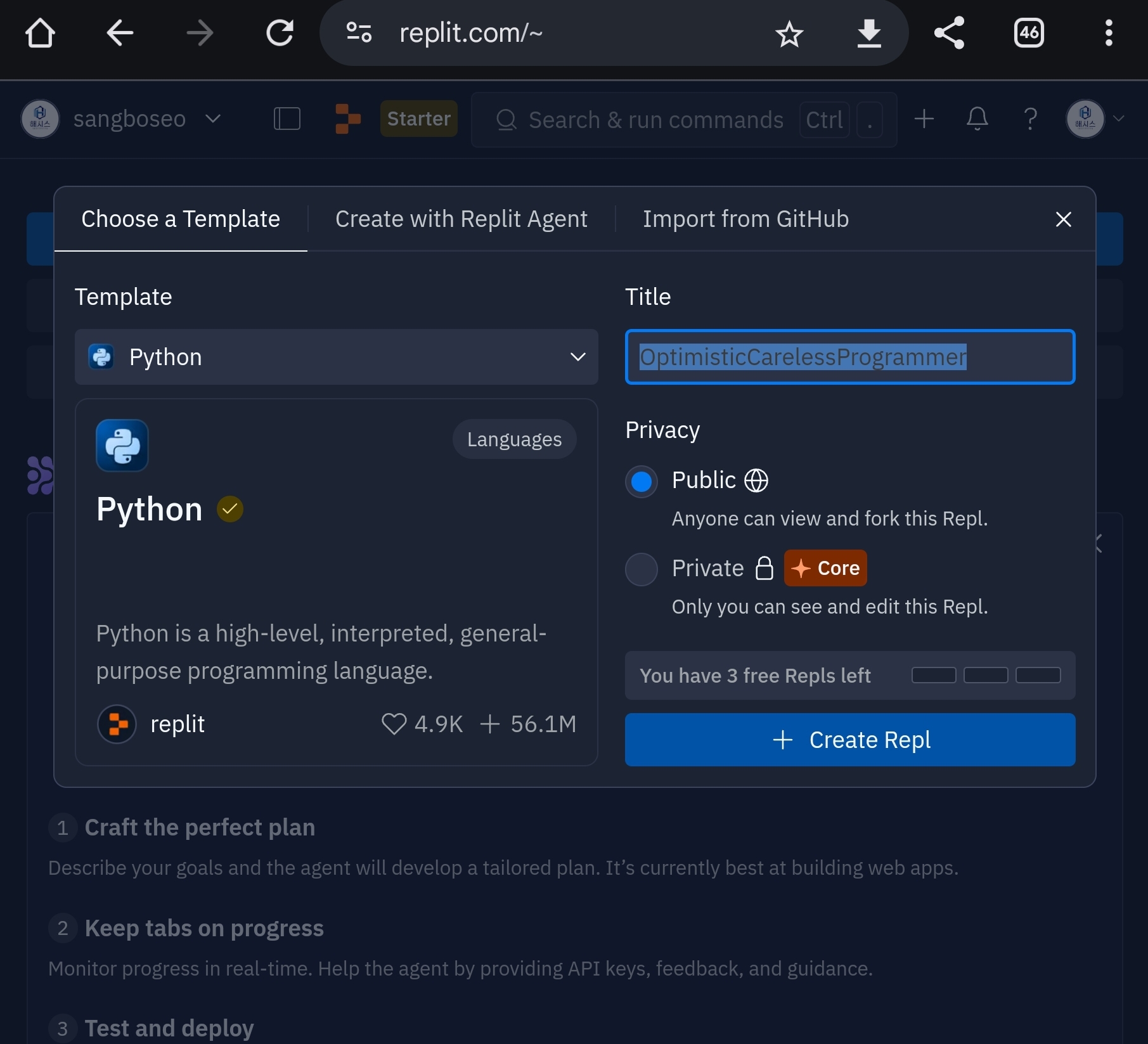Open the Python template dropdown
1148x1044 pixels.
coord(337,357)
